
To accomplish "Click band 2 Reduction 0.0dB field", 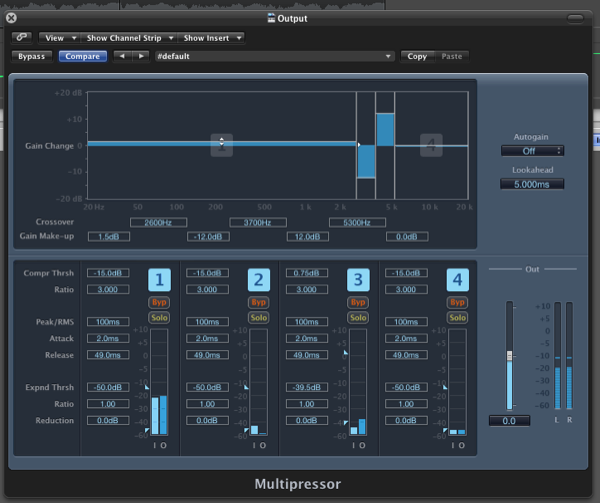I will pos(207,420).
